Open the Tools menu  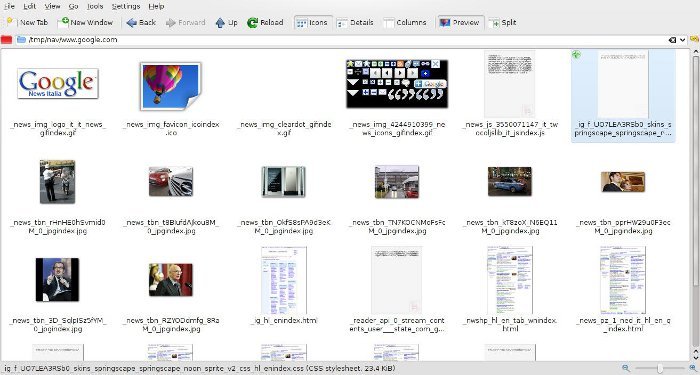tap(95, 6)
